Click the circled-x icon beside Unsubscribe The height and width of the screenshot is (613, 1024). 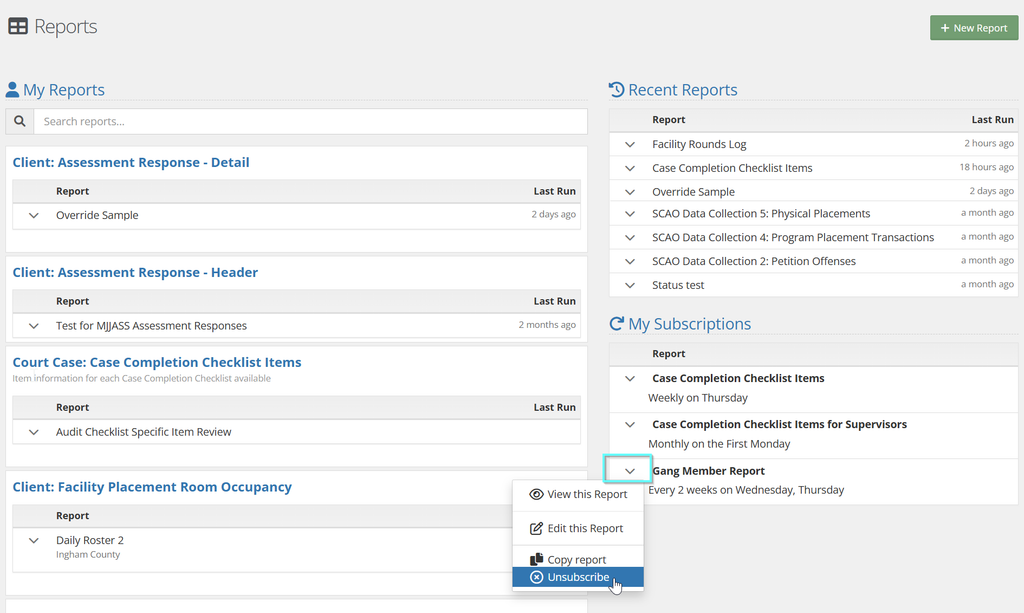click(x=536, y=577)
